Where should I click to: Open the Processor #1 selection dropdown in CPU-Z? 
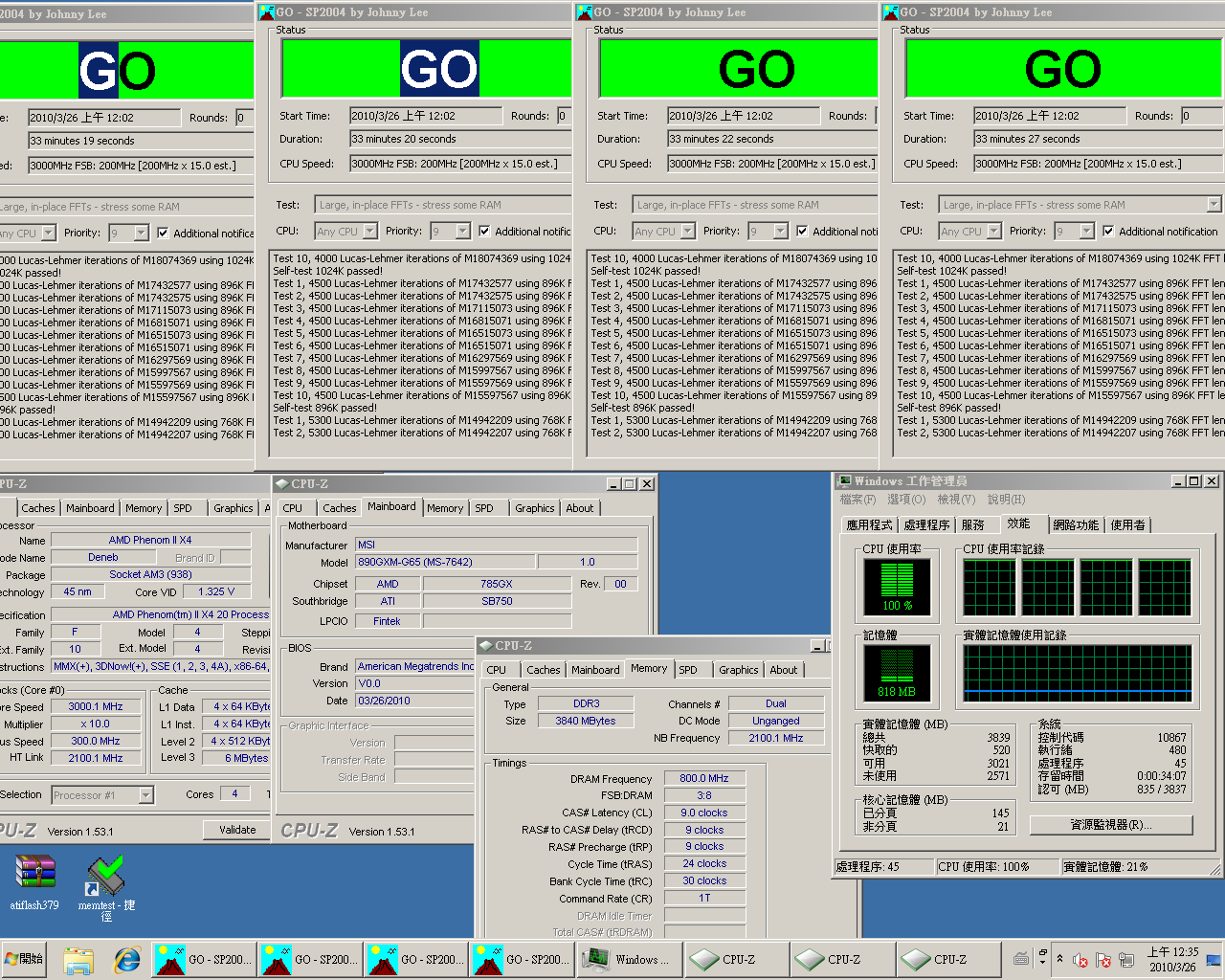click(x=145, y=795)
